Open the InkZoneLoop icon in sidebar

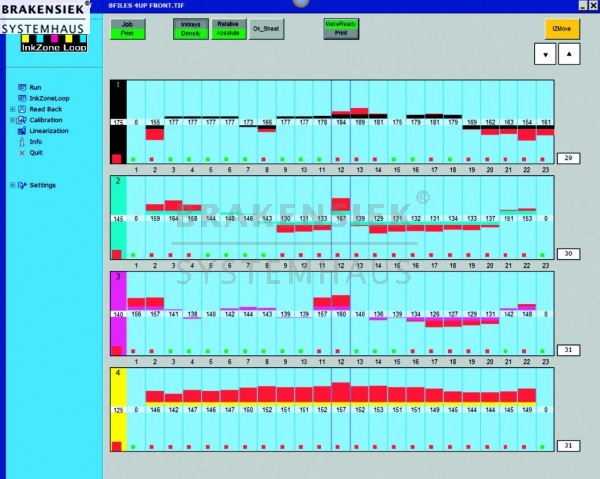coord(22,98)
